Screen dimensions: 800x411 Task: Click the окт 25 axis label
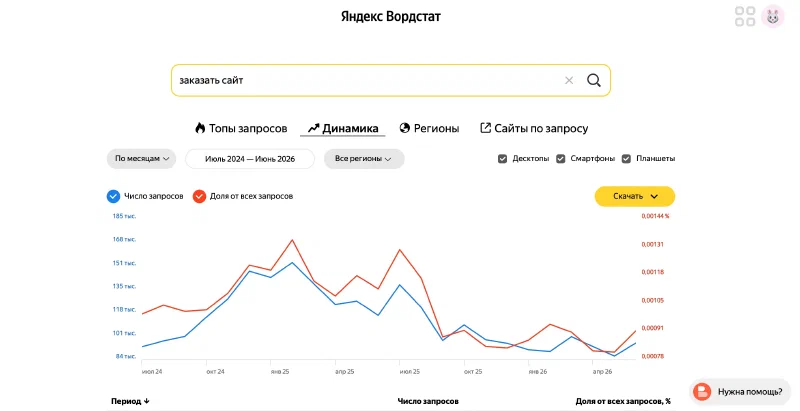(x=473, y=372)
